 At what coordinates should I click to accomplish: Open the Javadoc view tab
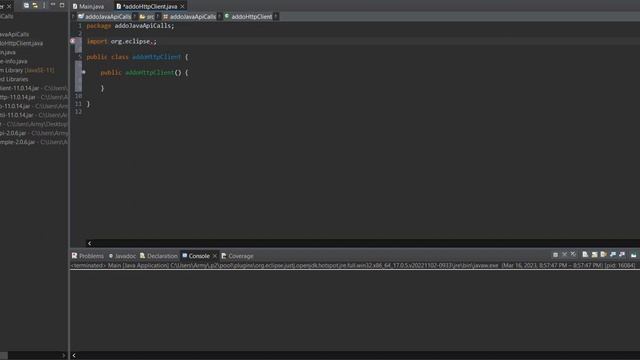pyautogui.click(x=122, y=256)
